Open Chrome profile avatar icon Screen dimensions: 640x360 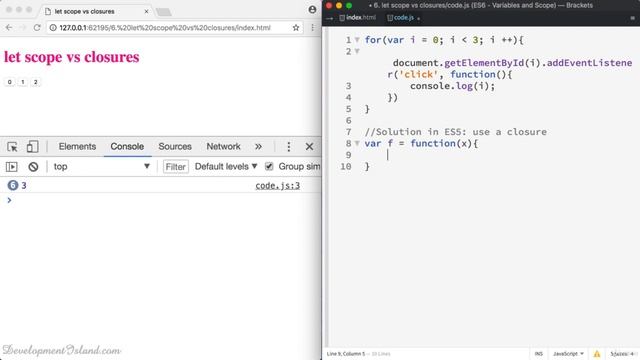pos(312,9)
